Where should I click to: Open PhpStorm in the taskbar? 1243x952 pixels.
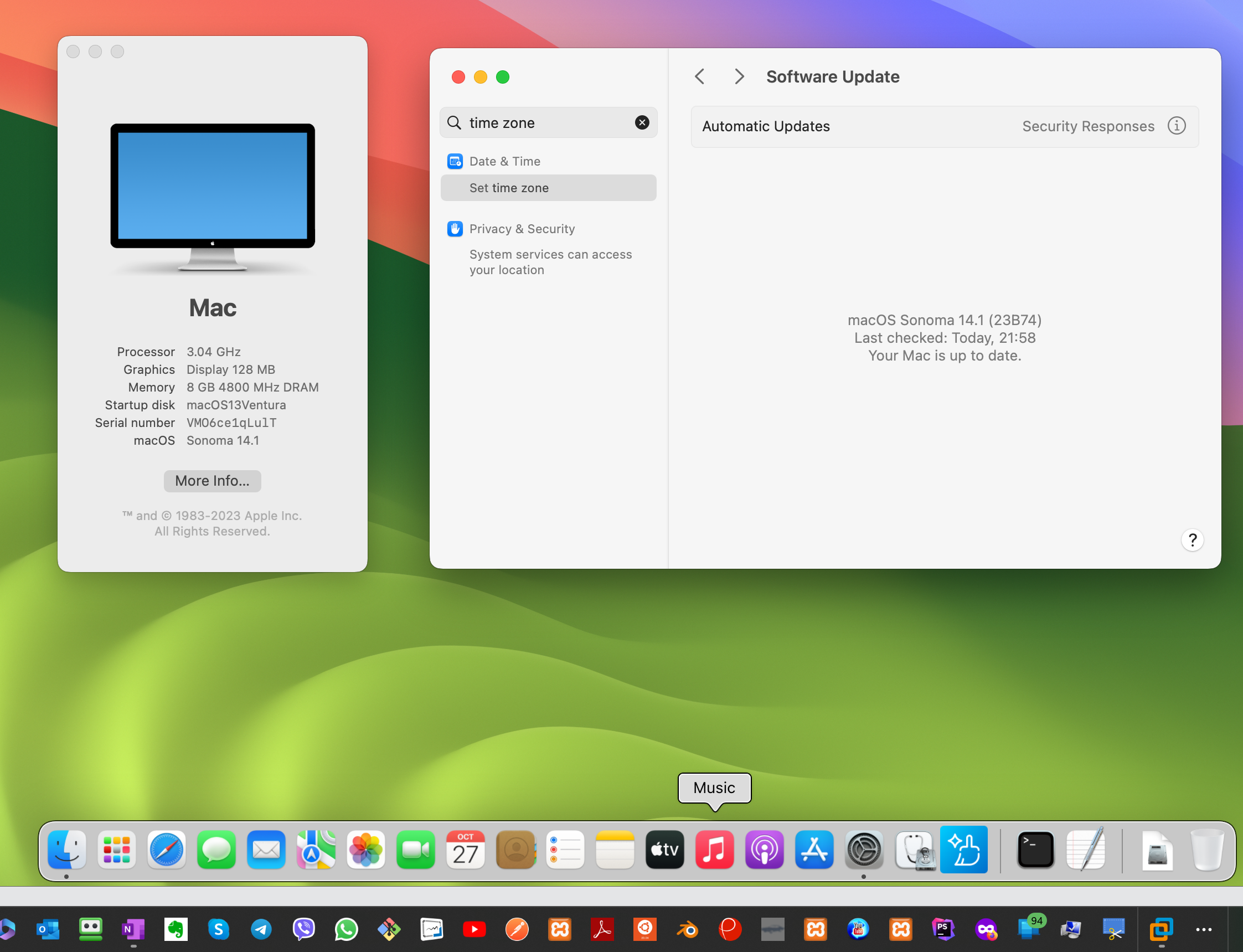click(943, 929)
